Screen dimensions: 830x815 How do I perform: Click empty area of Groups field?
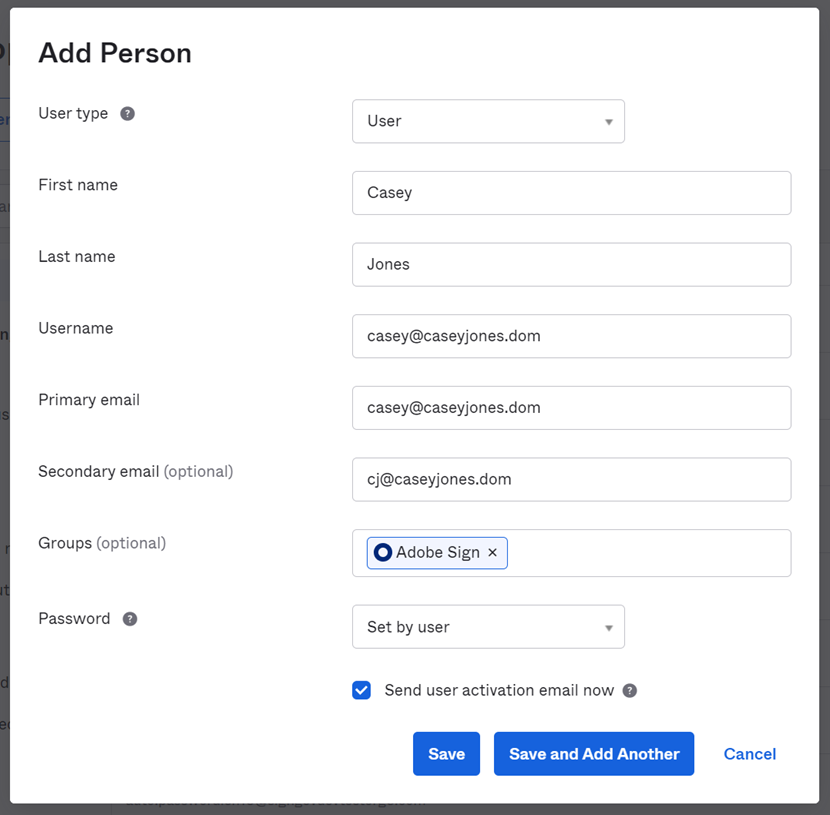point(650,553)
